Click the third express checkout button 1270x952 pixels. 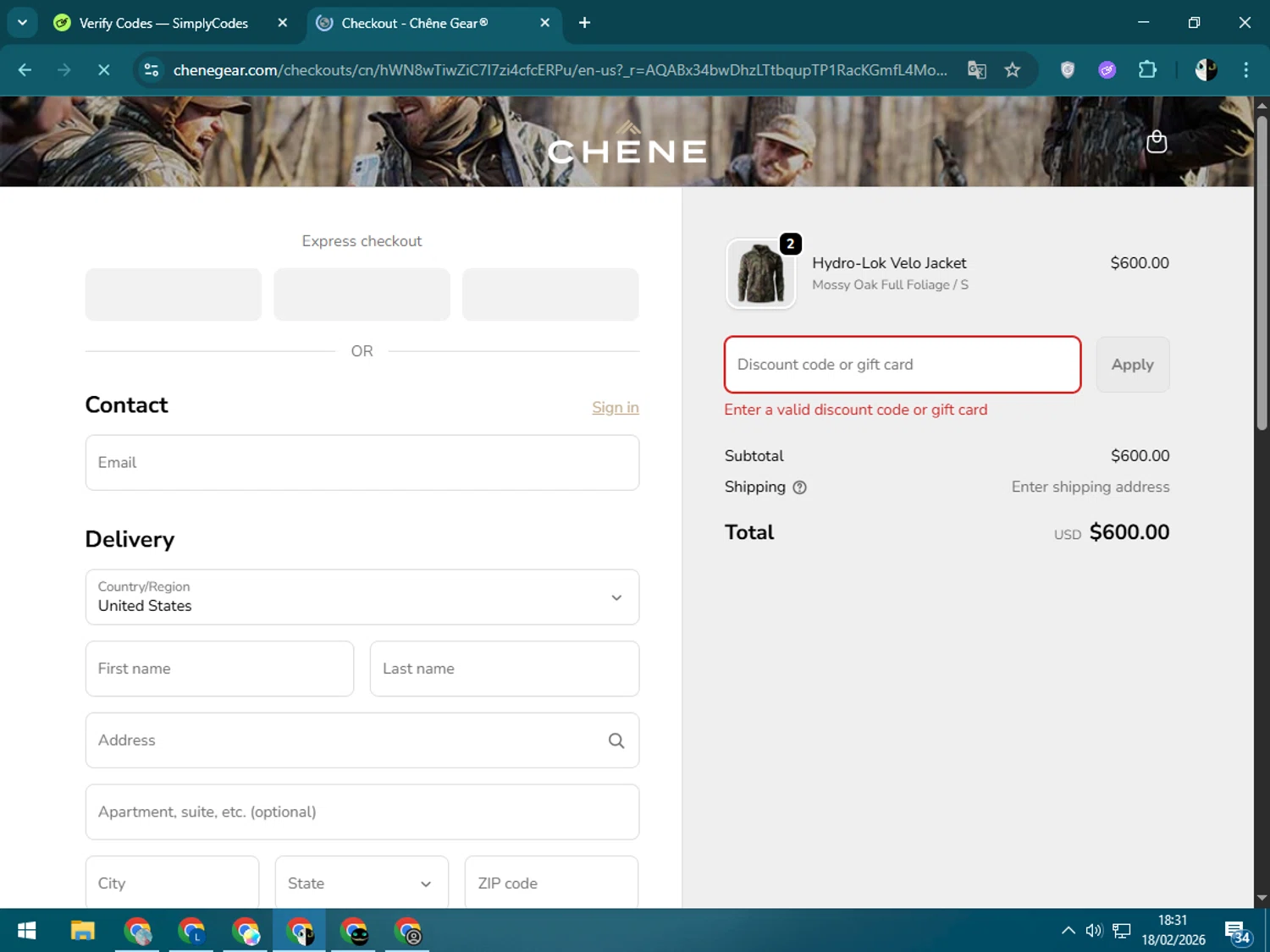pyautogui.click(x=550, y=294)
